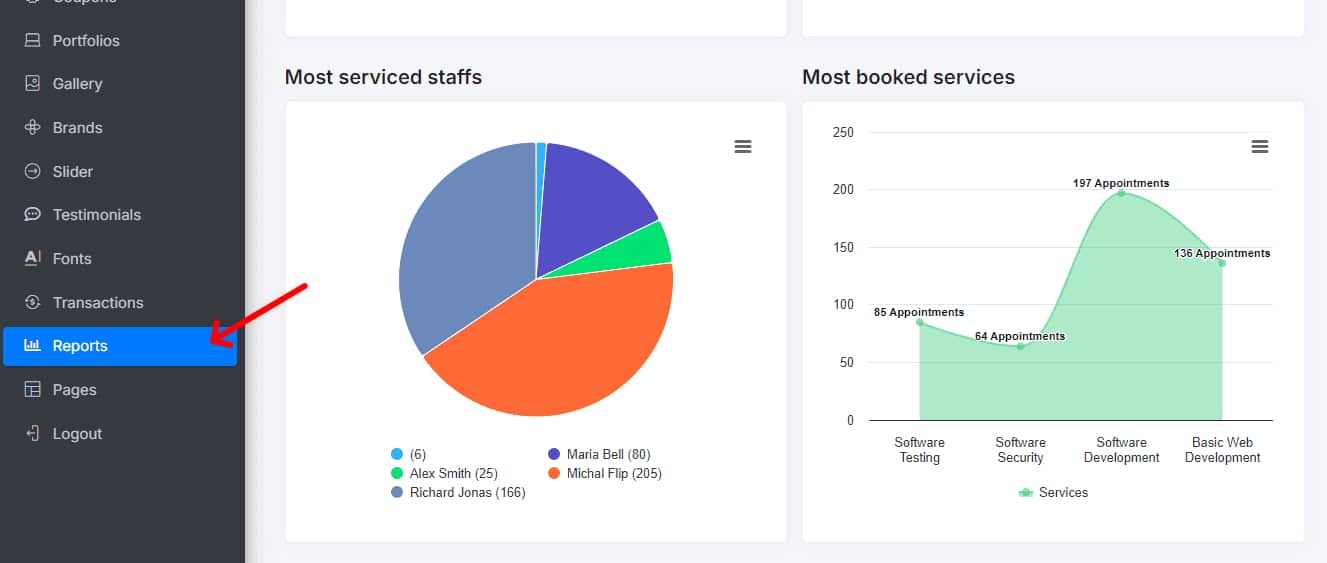This screenshot has width=1327, height=563.
Task: Open the booked services chart menu
Action: 1260,147
